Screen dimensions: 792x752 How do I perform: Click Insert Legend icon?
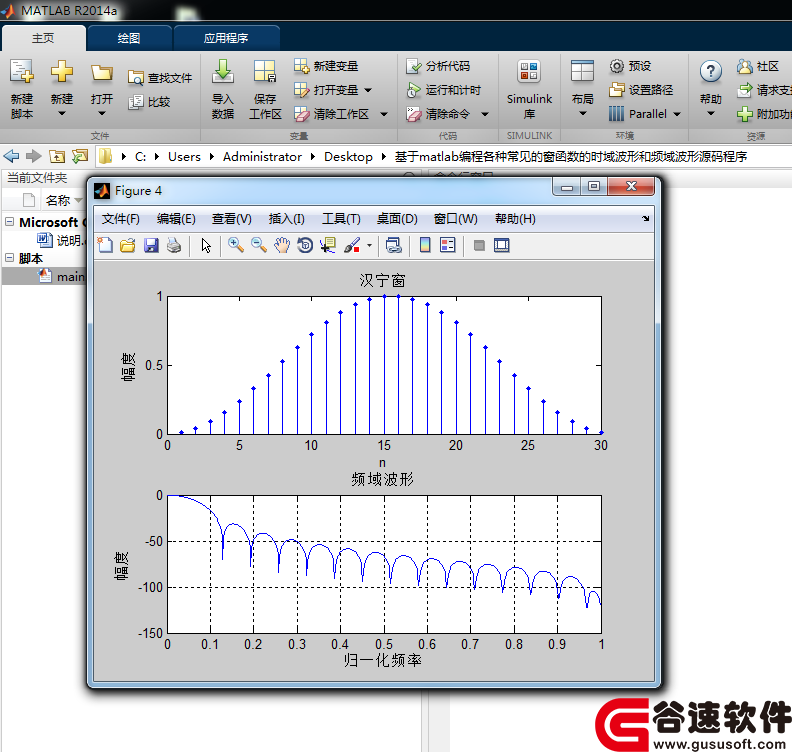tap(448, 245)
